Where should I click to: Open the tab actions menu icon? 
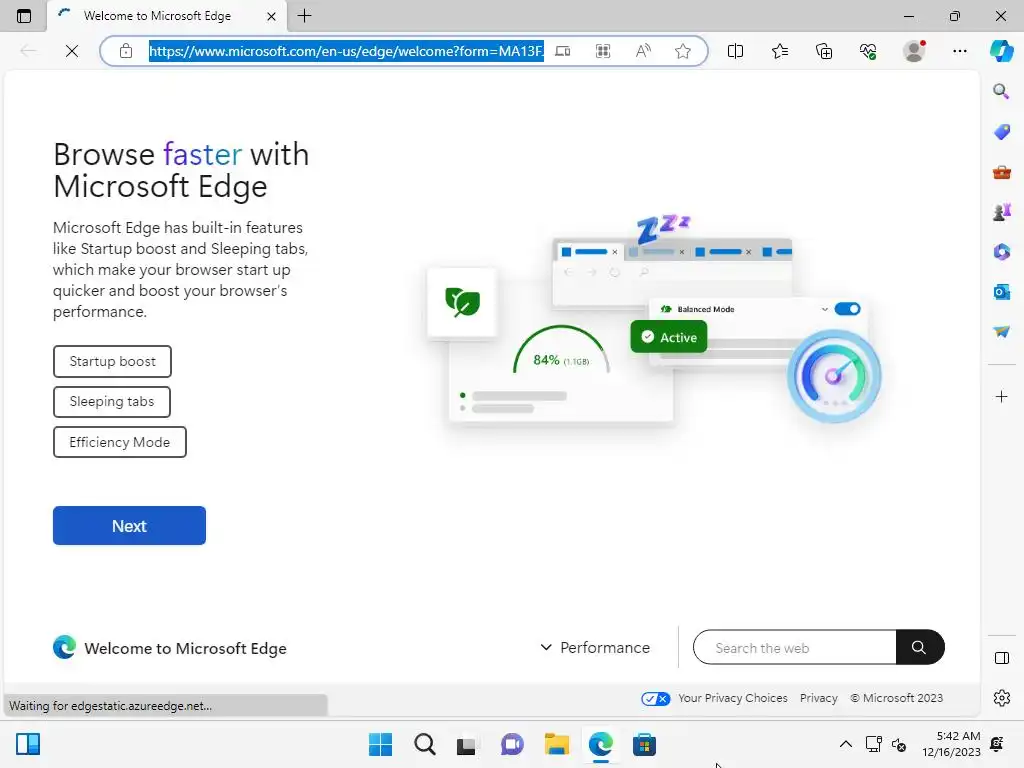(x=24, y=16)
